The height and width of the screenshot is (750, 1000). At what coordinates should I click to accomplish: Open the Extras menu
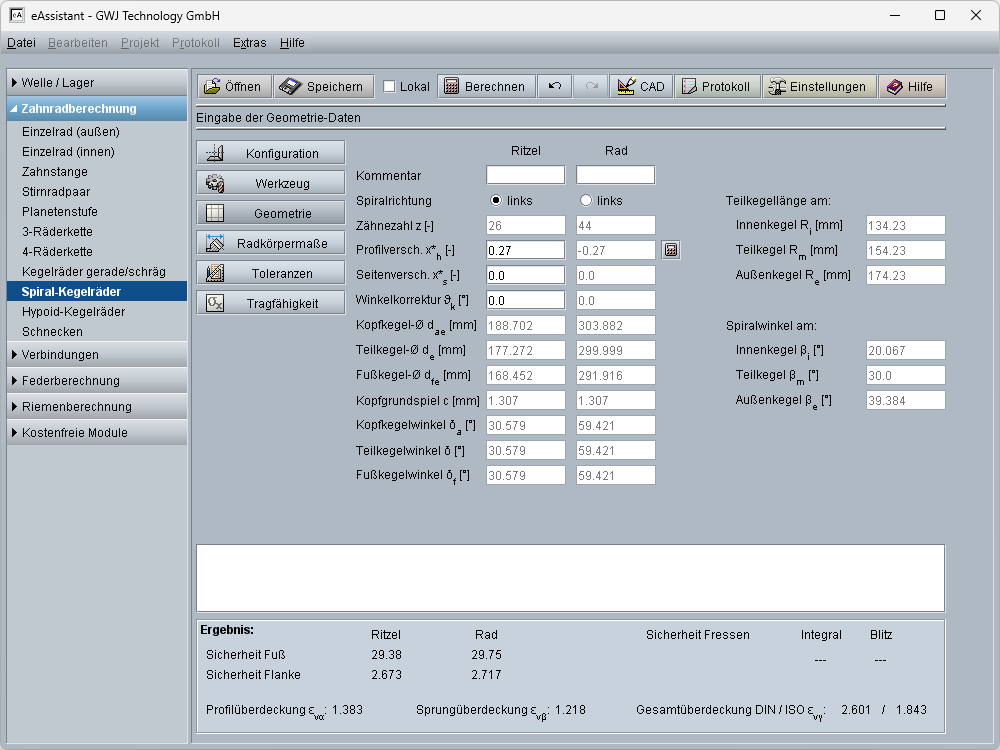tap(249, 43)
